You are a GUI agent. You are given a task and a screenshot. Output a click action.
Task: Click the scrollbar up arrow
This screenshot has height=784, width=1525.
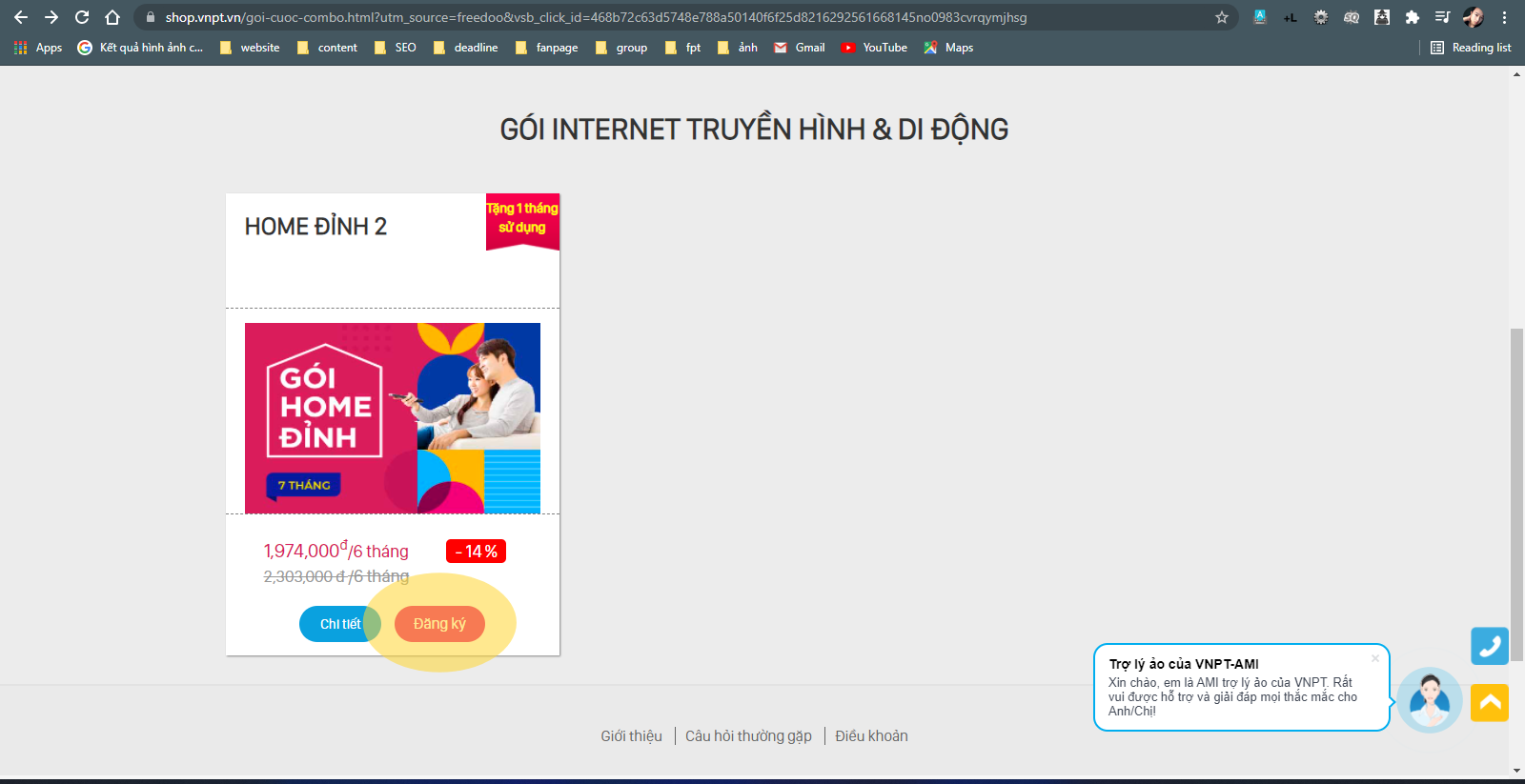(1516, 73)
